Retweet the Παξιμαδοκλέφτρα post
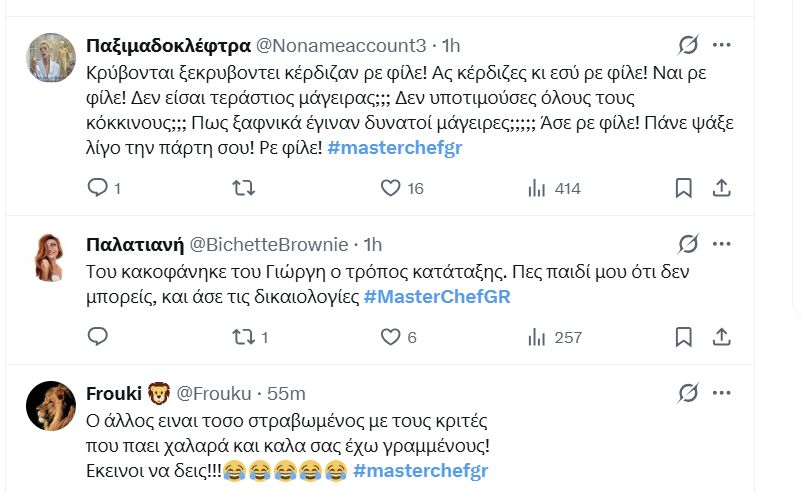 point(243,188)
